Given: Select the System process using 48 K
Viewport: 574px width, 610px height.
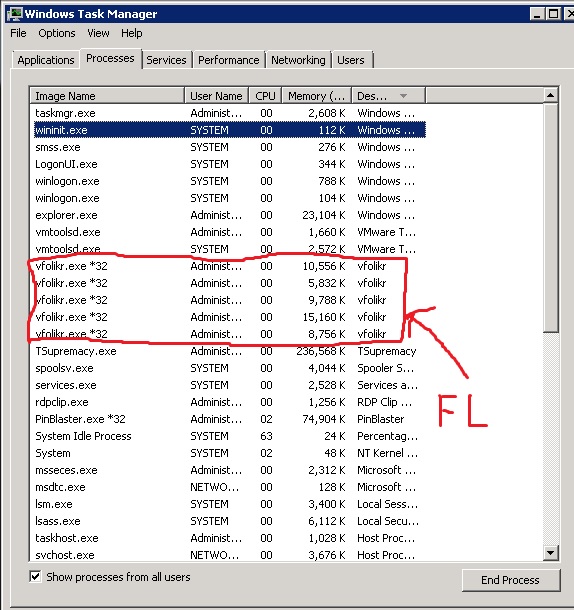Looking at the screenshot, I should pyautogui.click(x=228, y=453).
